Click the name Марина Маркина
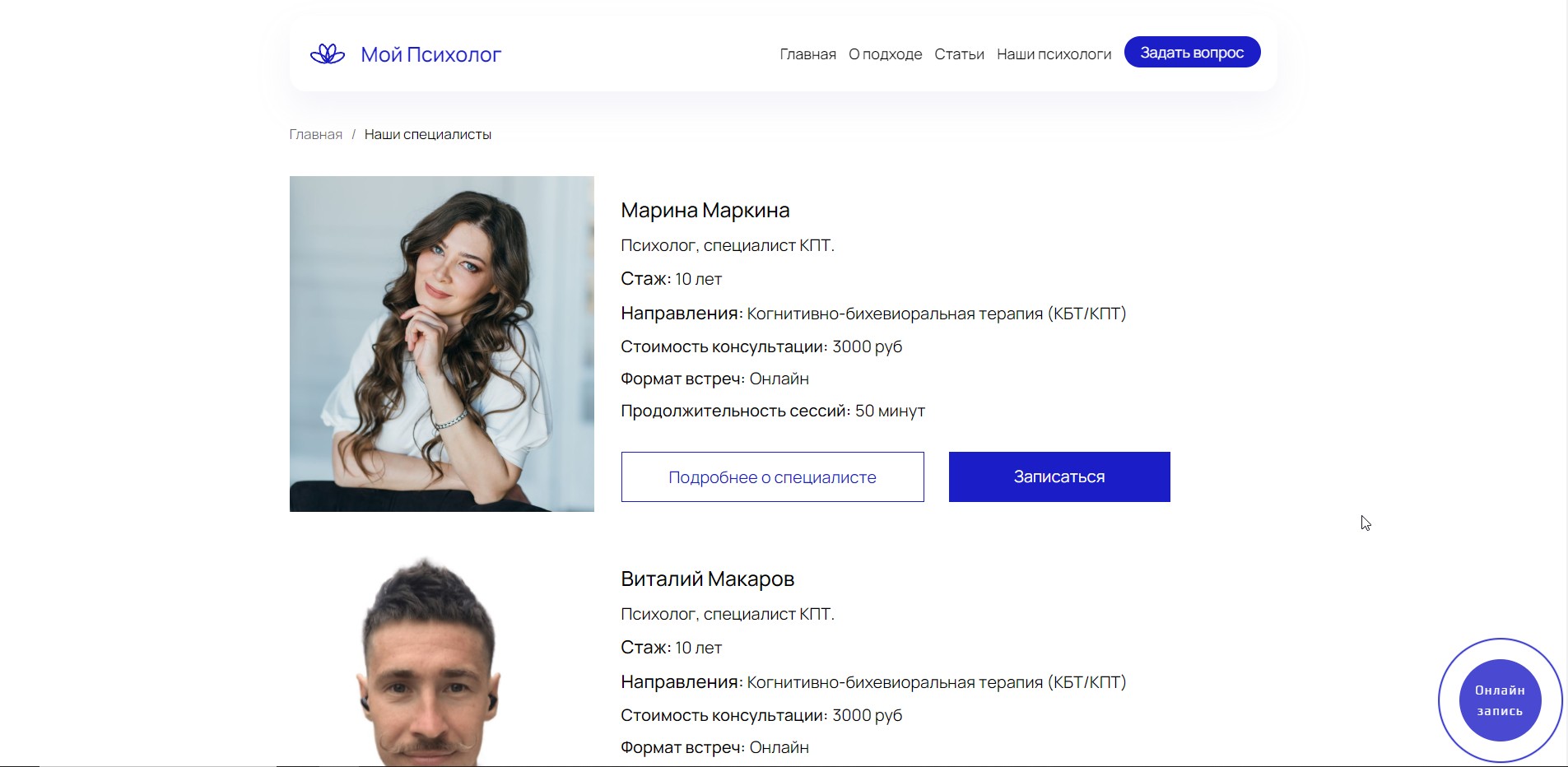Viewport: 1568px width, 767px height. pos(705,210)
